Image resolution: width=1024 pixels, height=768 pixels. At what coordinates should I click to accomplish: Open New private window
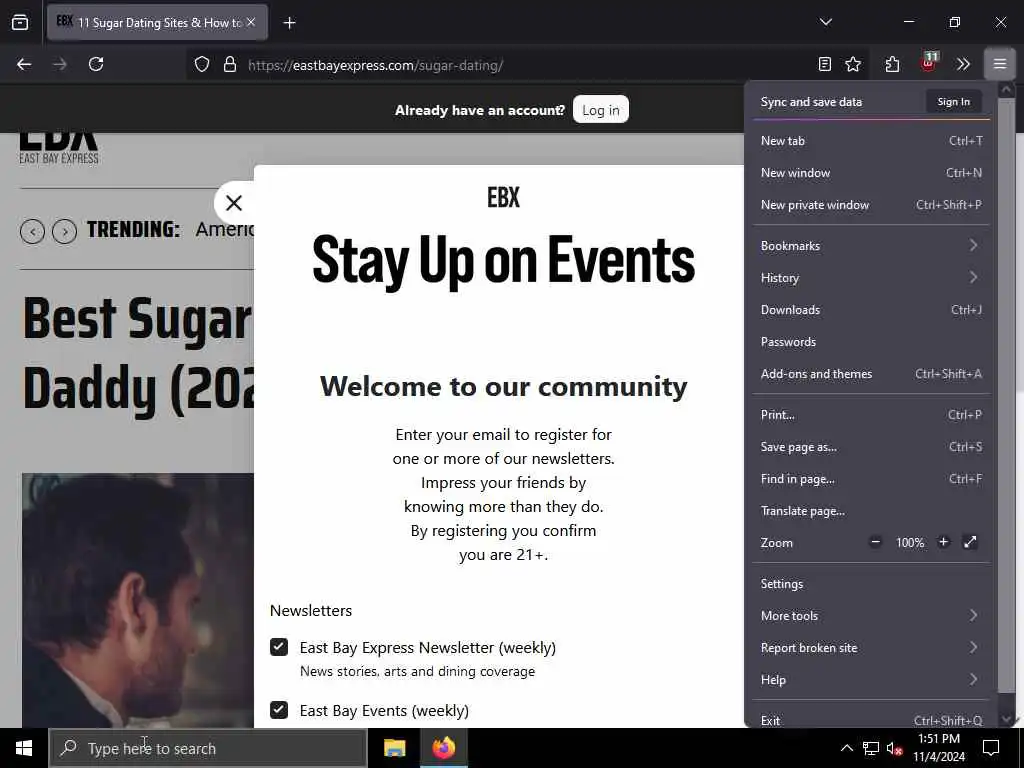[871, 204]
